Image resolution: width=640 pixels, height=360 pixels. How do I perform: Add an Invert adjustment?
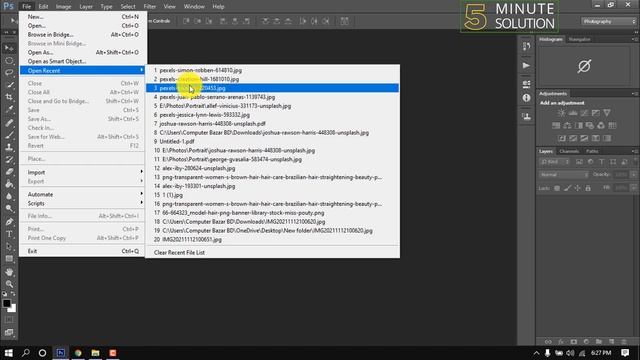pyautogui.click(x=562, y=138)
